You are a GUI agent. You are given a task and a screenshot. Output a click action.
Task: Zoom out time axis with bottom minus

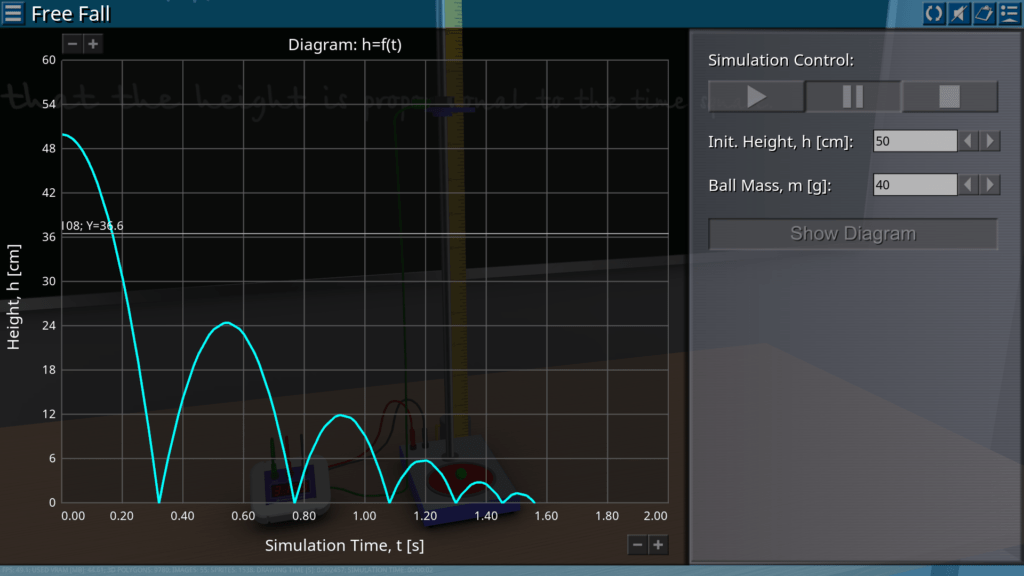637,544
